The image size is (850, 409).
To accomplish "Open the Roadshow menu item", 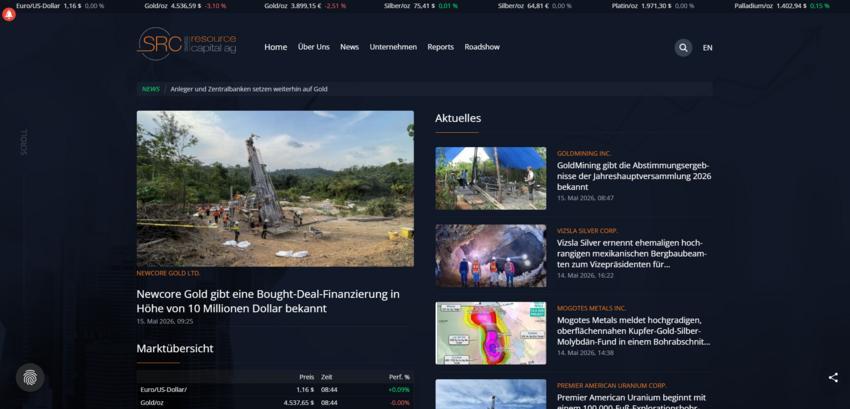I will [482, 47].
